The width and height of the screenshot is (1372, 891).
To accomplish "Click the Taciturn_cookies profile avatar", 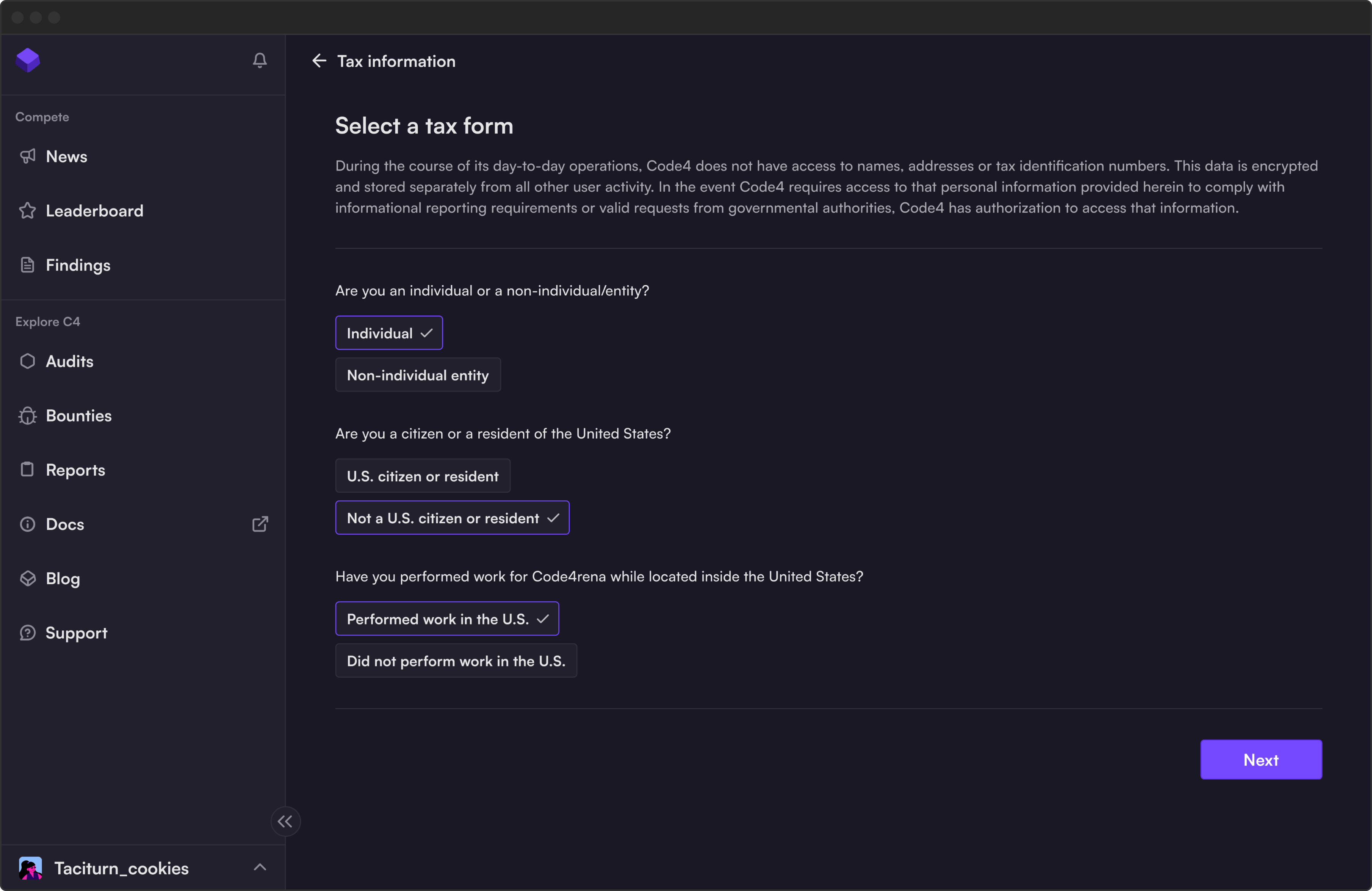I will tap(30, 868).
